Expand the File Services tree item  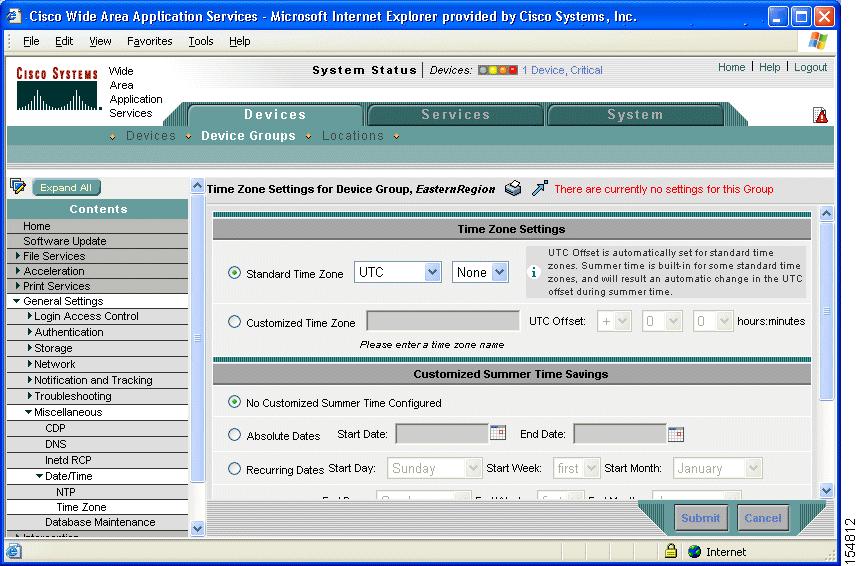click(18, 256)
